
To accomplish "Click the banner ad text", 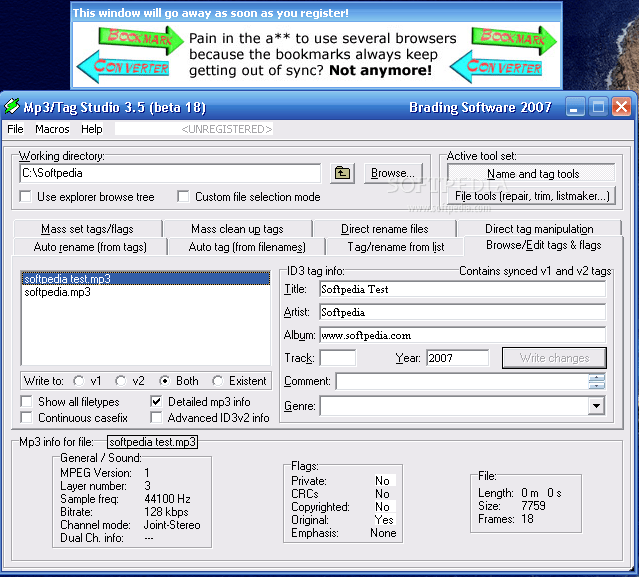I will (x=322, y=54).
